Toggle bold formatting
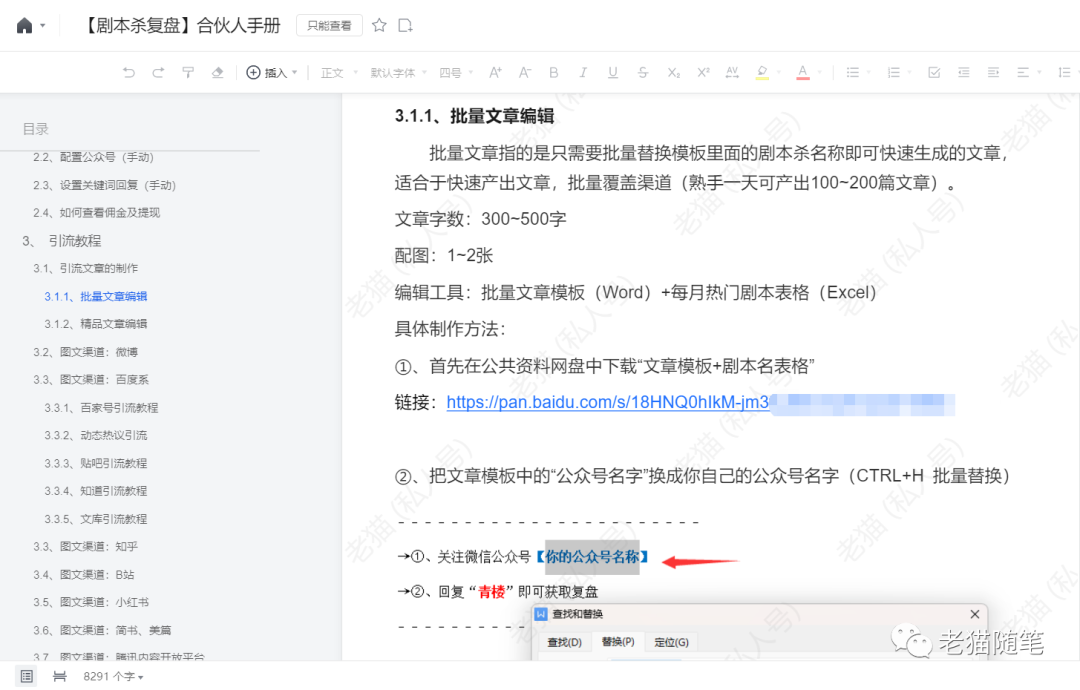The image size is (1080, 690). 554,72
